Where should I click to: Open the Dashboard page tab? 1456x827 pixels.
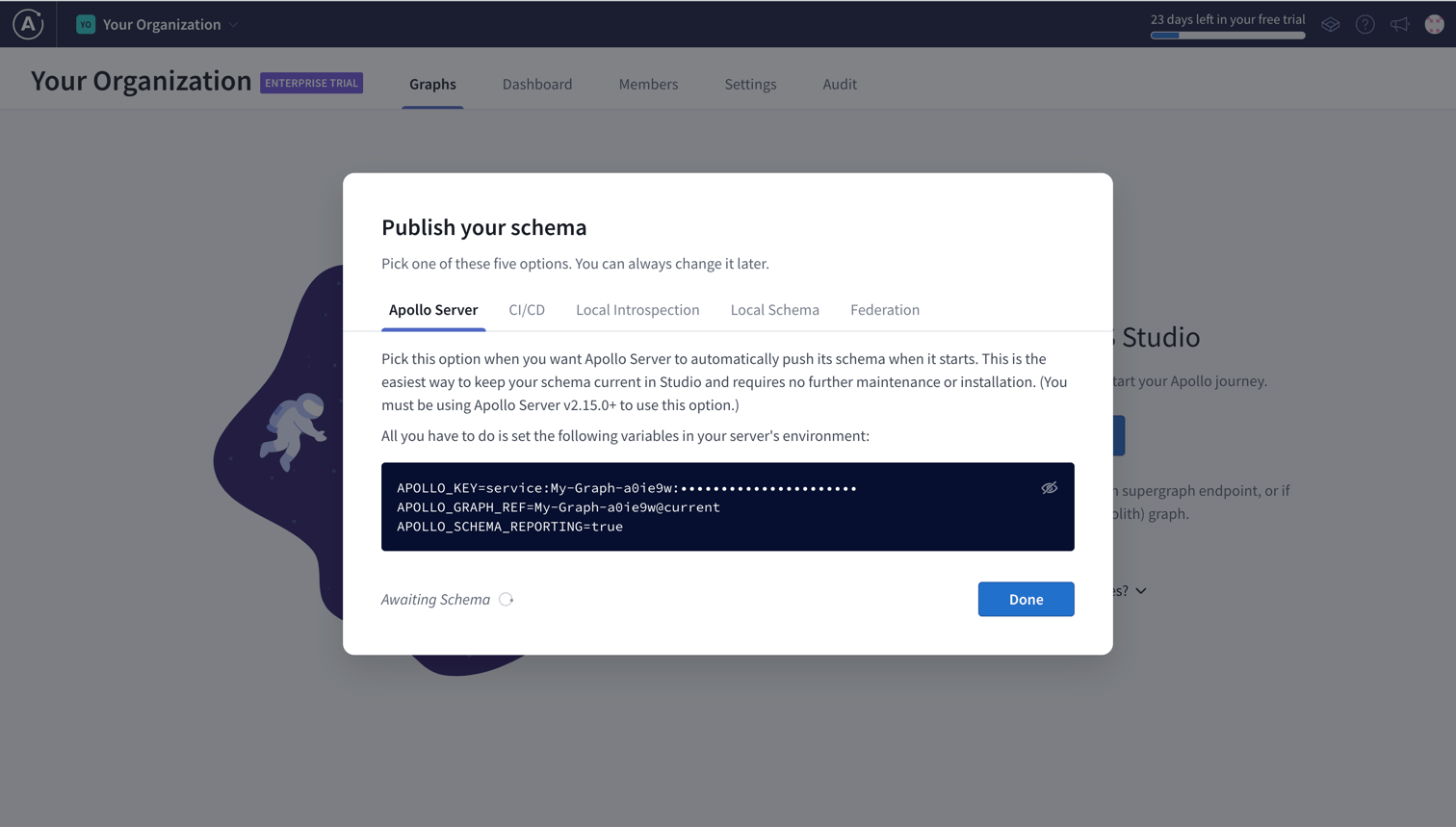537,85
